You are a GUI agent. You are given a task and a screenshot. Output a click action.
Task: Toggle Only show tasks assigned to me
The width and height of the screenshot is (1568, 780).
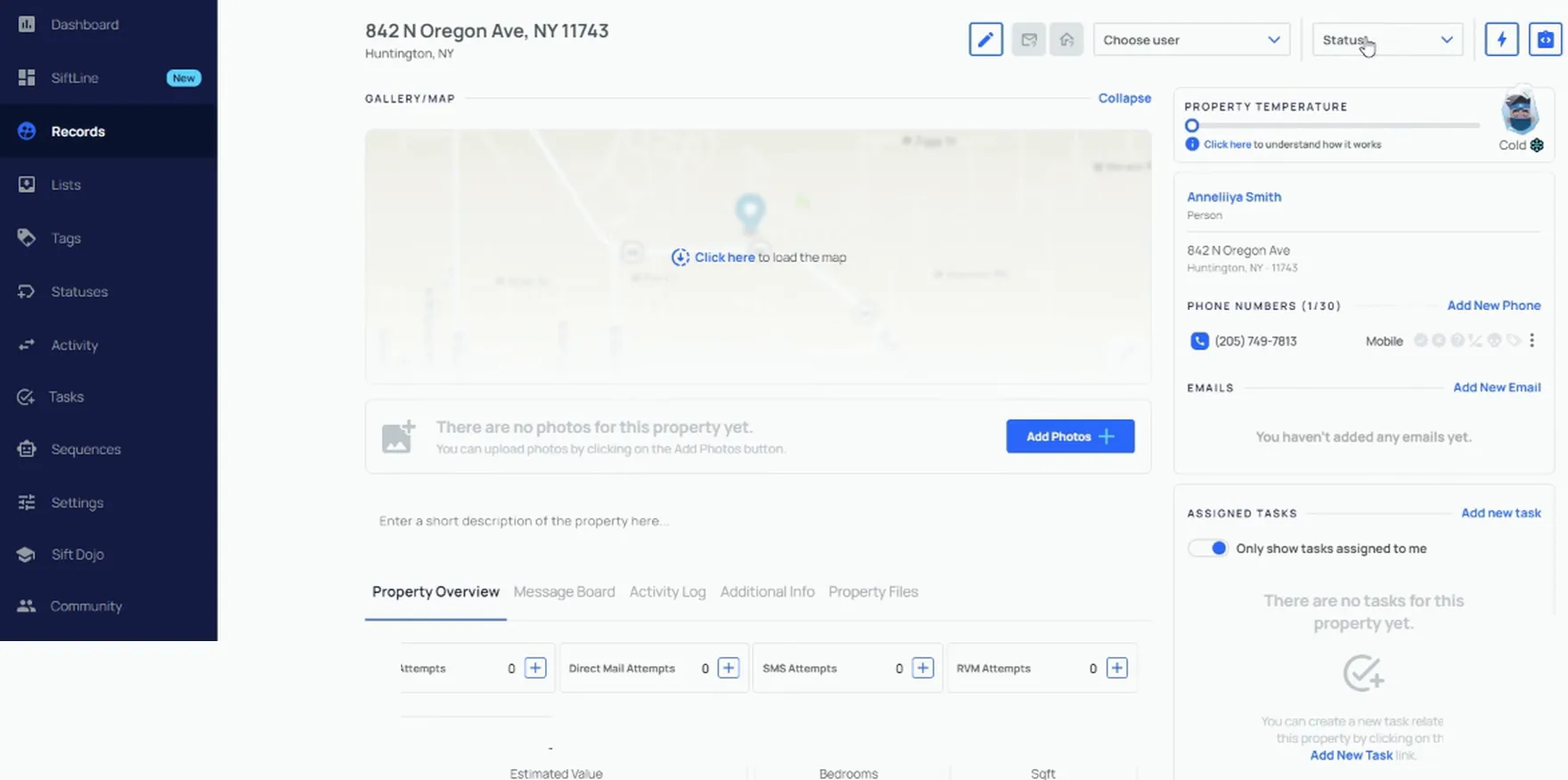tap(1209, 548)
